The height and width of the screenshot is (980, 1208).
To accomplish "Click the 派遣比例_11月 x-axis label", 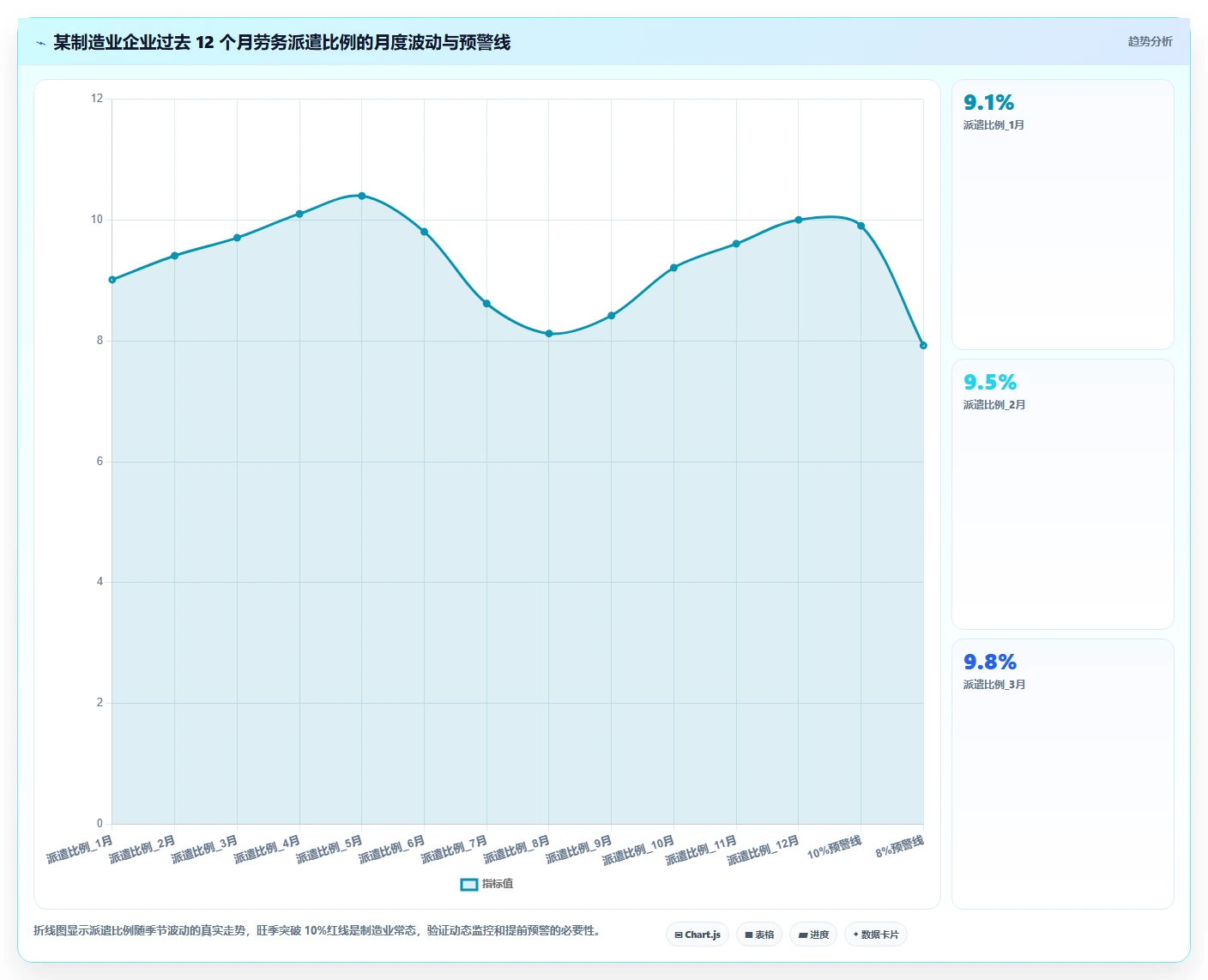I will point(701,850).
